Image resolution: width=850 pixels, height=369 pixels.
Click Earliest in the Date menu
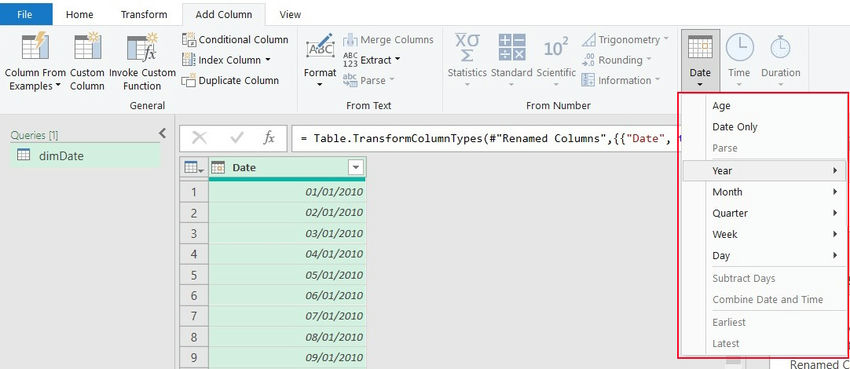(x=763, y=322)
